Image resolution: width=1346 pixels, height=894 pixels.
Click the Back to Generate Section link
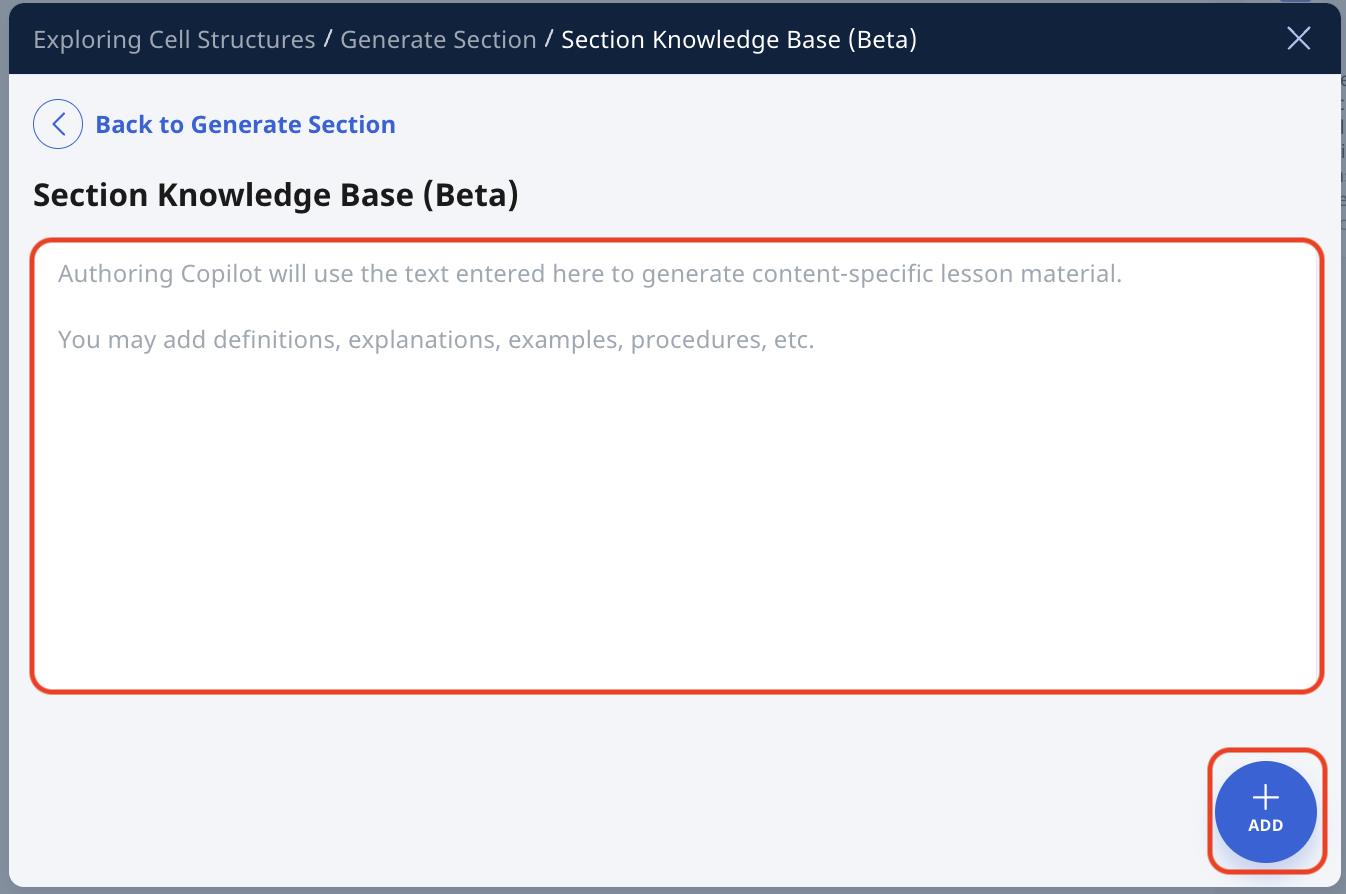point(245,124)
